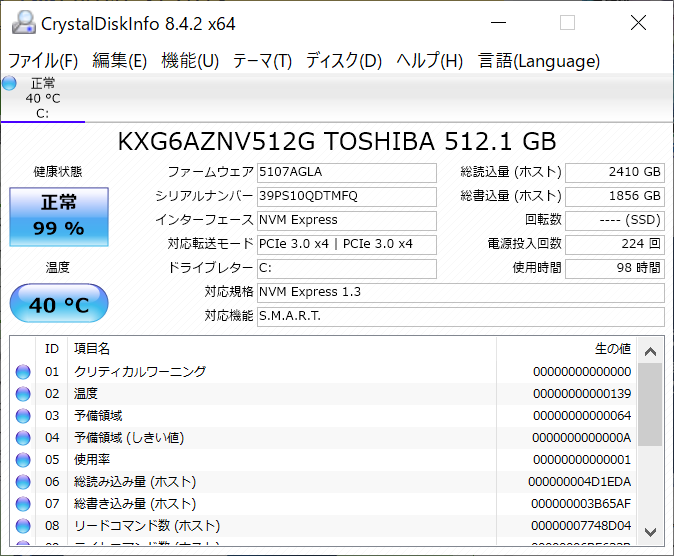
Task: Click the 生の値 column header
Action: 567,349
